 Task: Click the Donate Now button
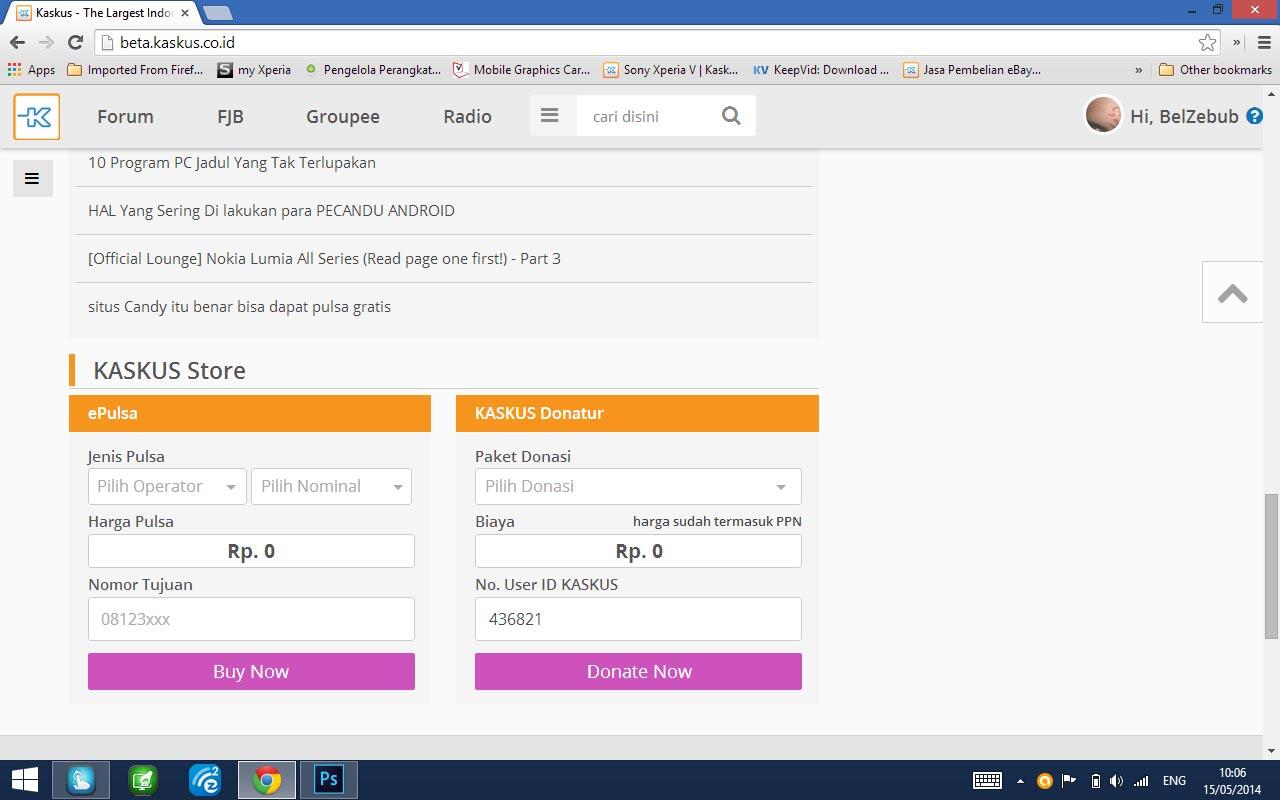638,671
